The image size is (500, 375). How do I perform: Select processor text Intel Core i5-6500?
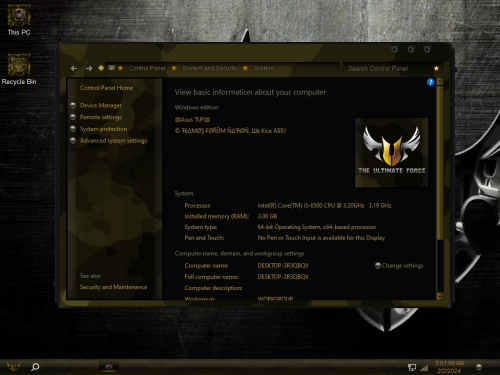click(324, 206)
